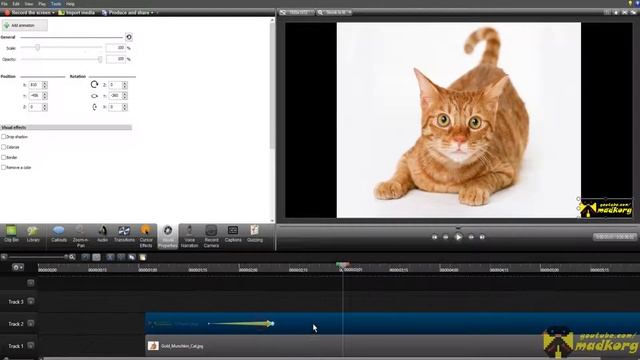Viewport: 640px width, 360px height.
Task: Jump to next clip in preview controls
Action: click(x=482, y=237)
